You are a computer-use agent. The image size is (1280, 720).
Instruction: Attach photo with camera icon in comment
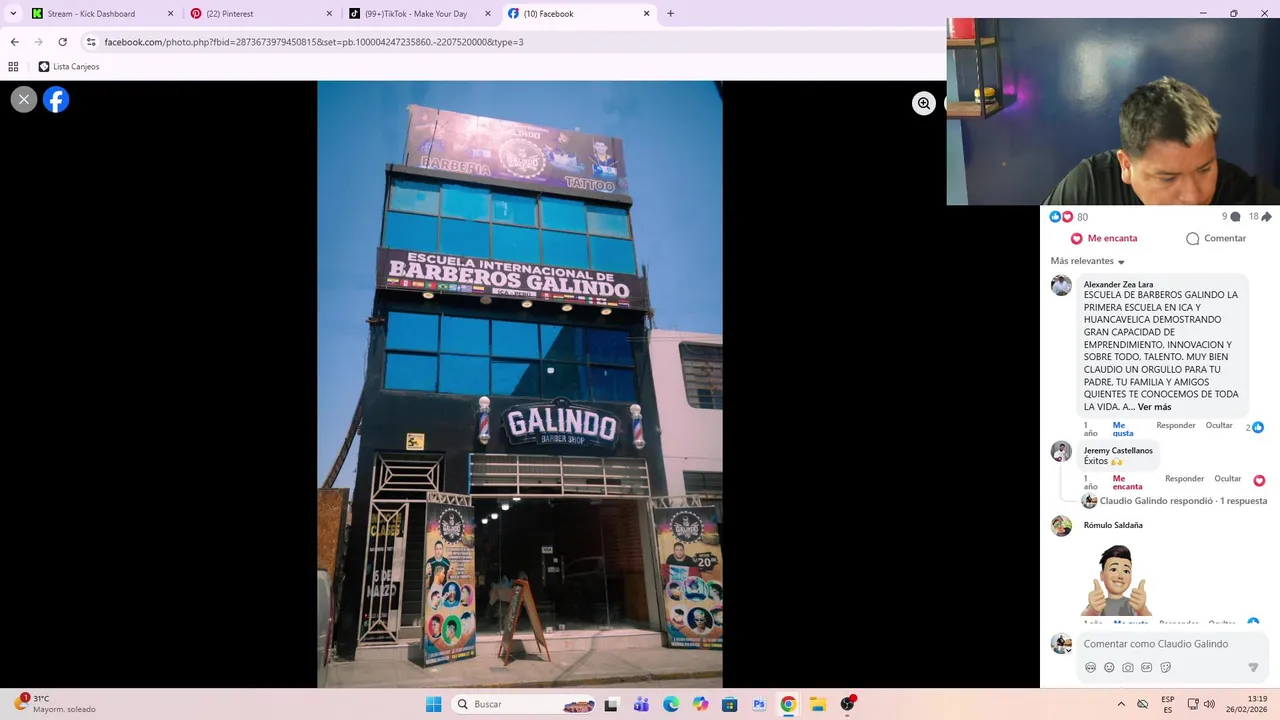1128,667
